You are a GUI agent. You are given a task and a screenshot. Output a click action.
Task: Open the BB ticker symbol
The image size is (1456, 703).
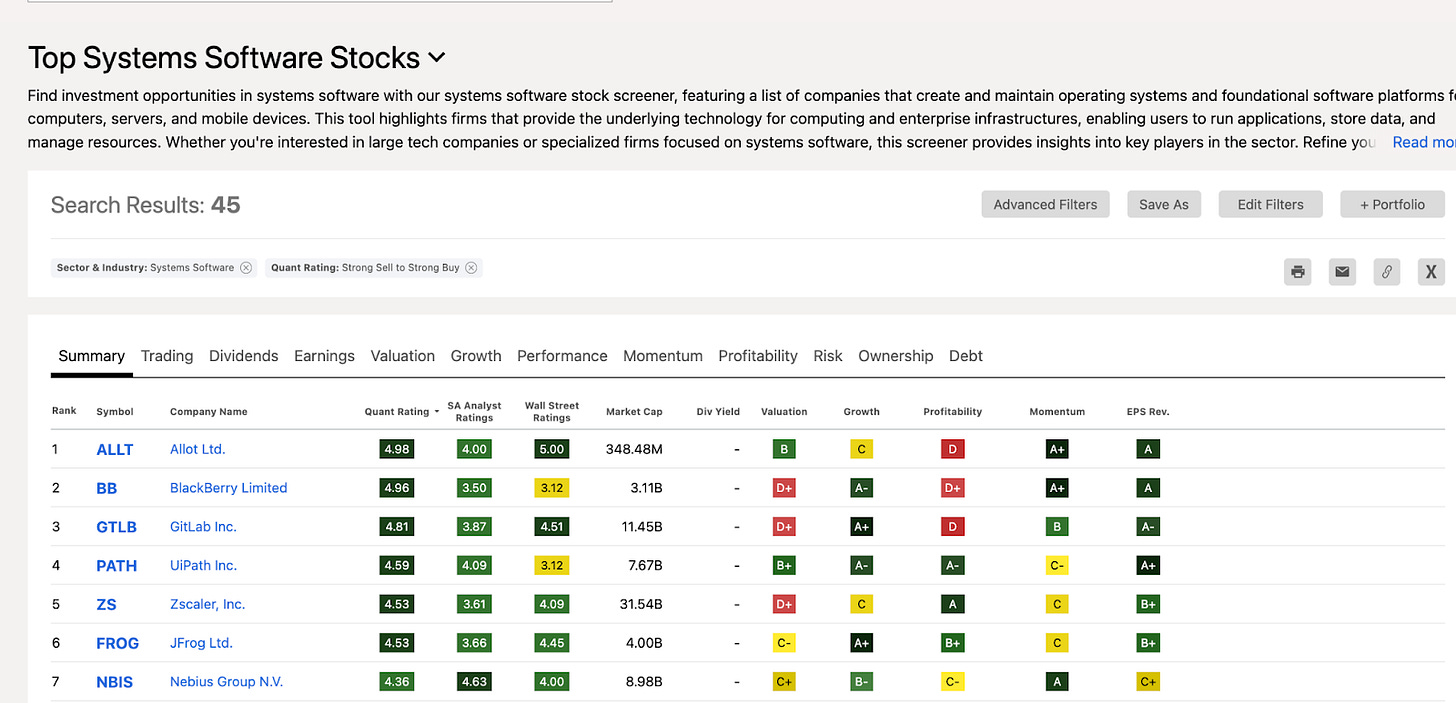(x=107, y=488)
